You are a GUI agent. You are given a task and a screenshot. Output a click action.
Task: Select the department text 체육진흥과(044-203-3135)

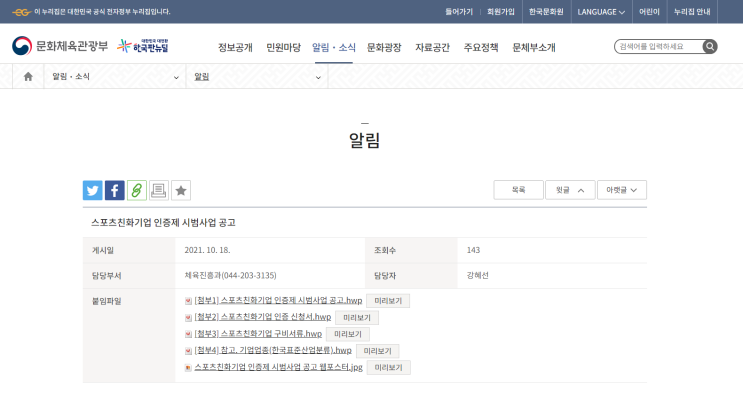click(230, 275)
